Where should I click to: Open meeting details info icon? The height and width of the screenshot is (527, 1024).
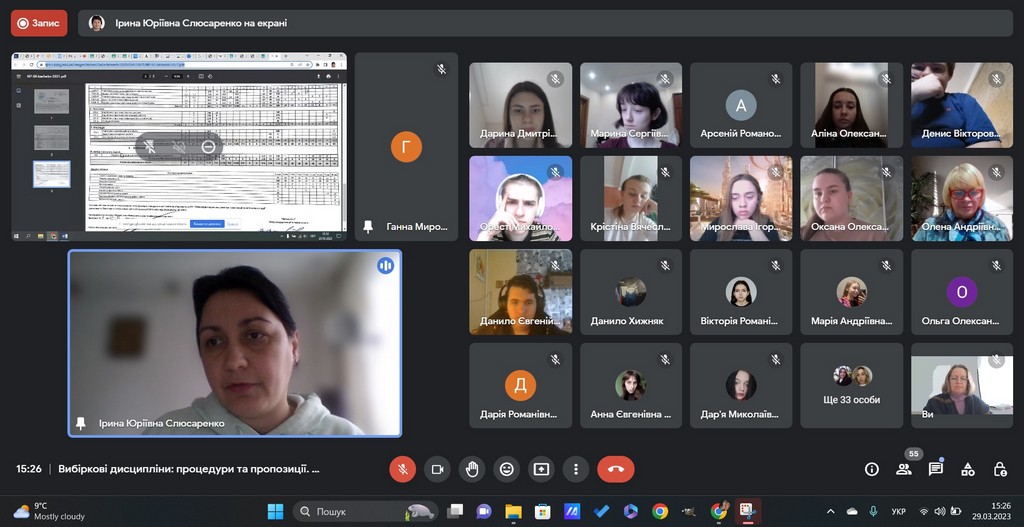[872, 469]
